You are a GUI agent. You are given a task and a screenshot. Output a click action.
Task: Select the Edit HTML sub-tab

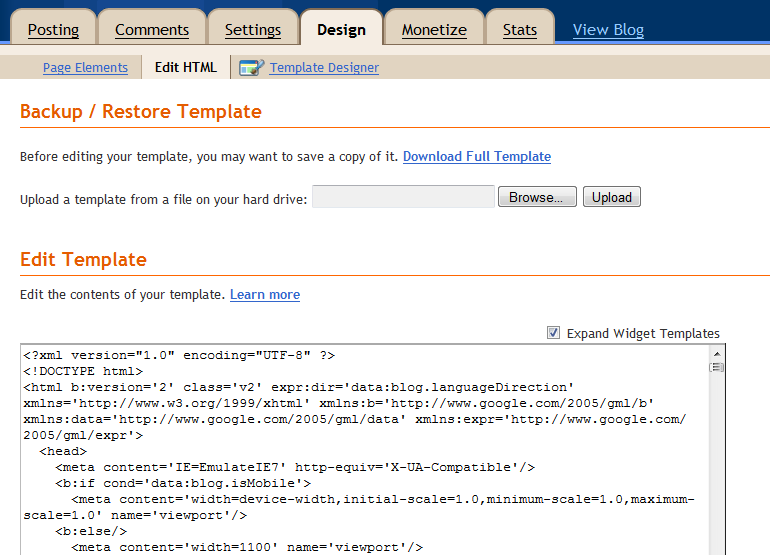click(186, 67)
